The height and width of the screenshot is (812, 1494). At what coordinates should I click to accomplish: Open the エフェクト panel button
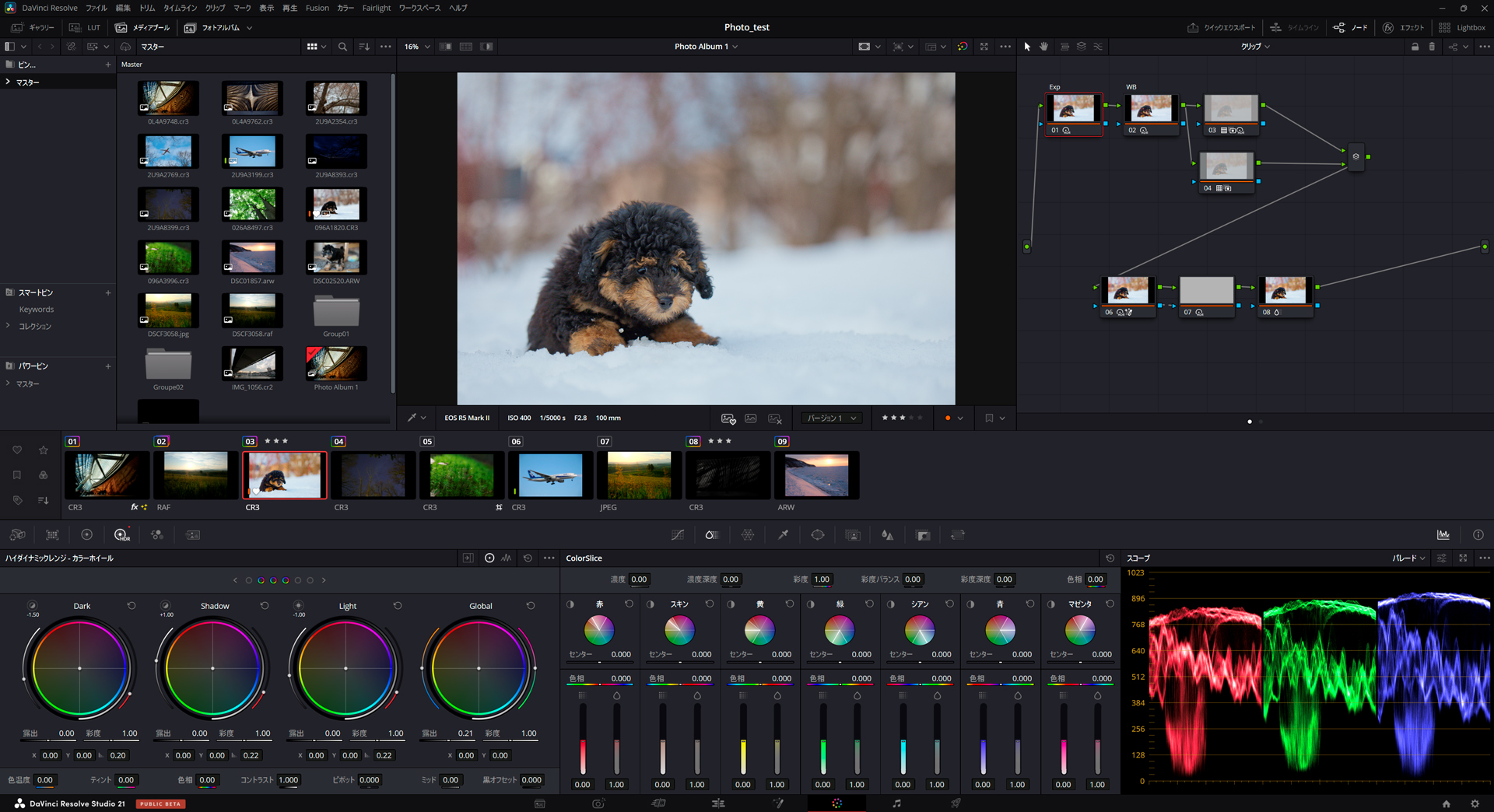(1404, 27)
